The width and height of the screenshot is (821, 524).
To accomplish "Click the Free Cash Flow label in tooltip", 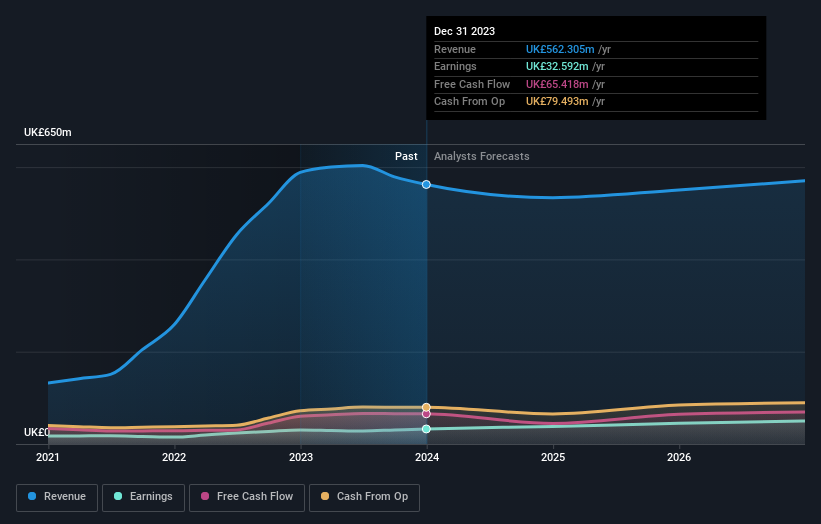I will point(472,84).
